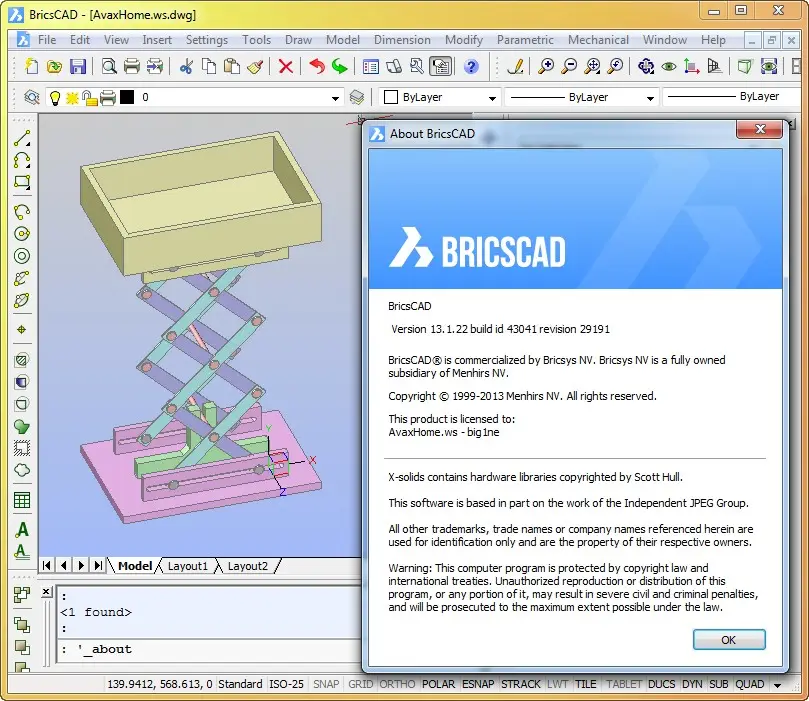
Task: Open the Layers explorer icon beside the layer list
Action: point(31,97)
